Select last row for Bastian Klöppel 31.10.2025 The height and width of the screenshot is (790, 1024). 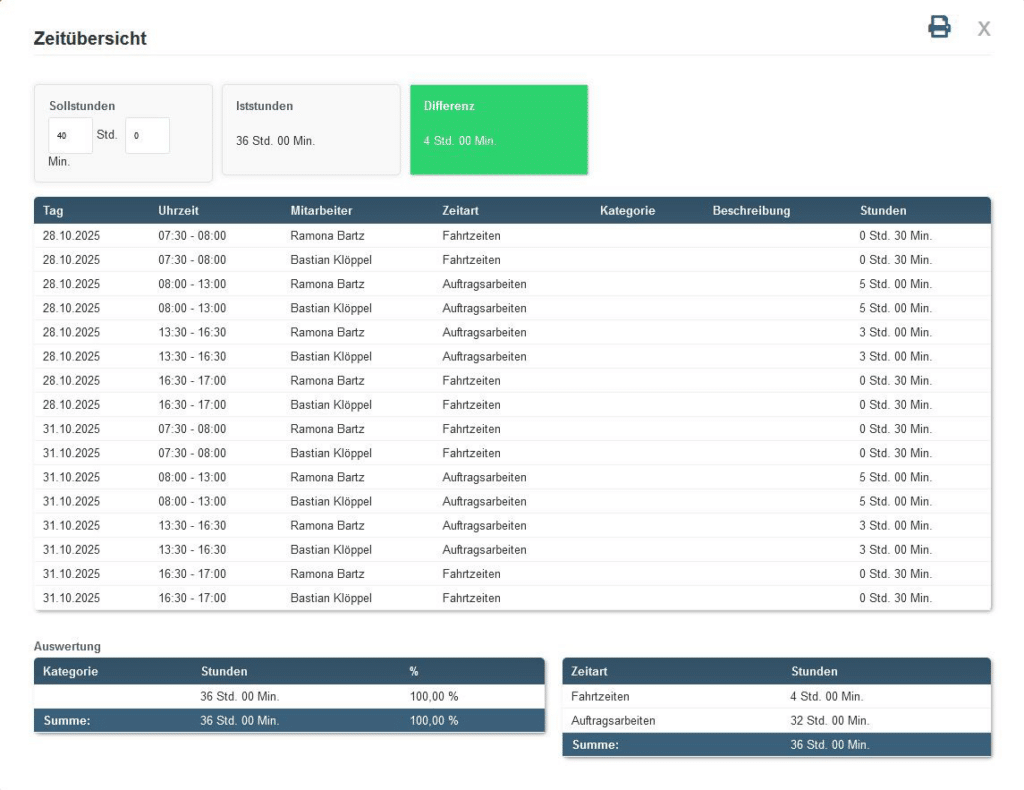331,598
